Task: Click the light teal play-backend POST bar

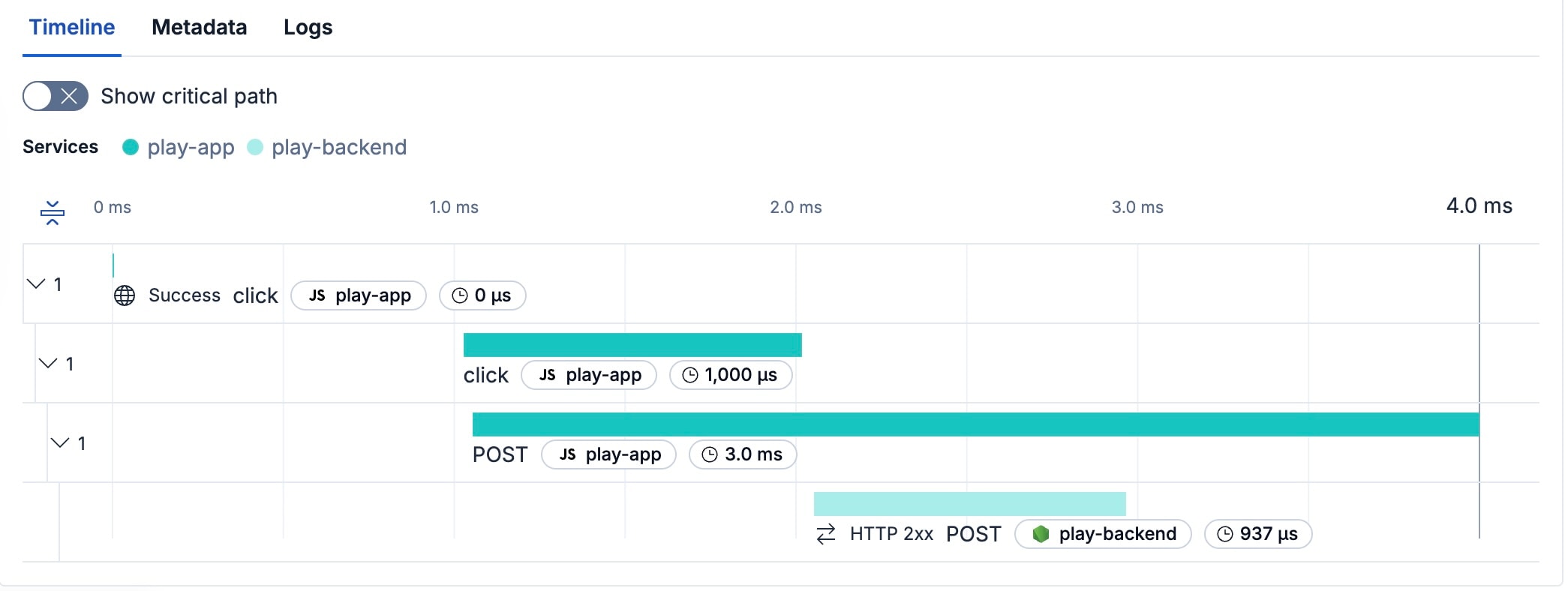Action: pyautogui.click(x=969, y=503)
